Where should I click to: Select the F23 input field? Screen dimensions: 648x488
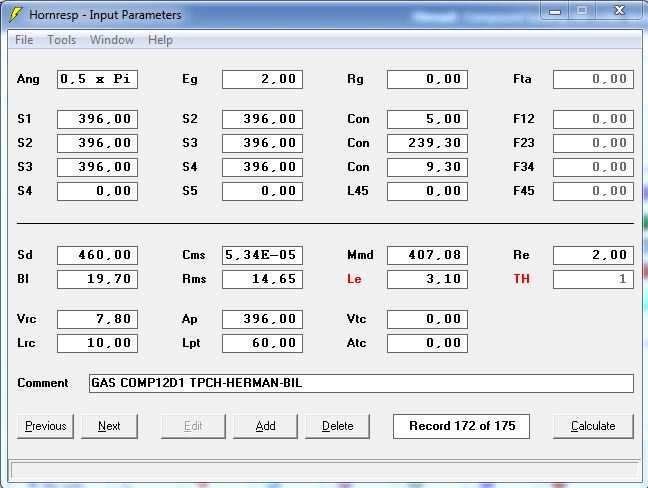(593, 143)
